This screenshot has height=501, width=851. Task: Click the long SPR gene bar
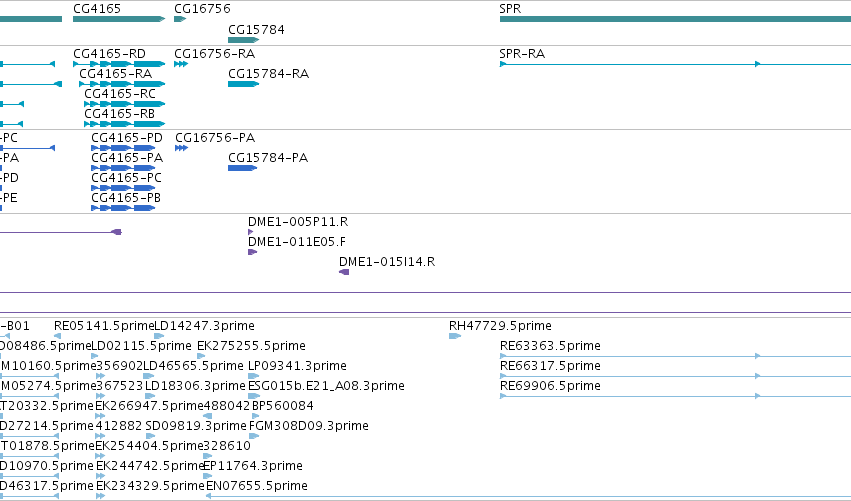[675, 19]
